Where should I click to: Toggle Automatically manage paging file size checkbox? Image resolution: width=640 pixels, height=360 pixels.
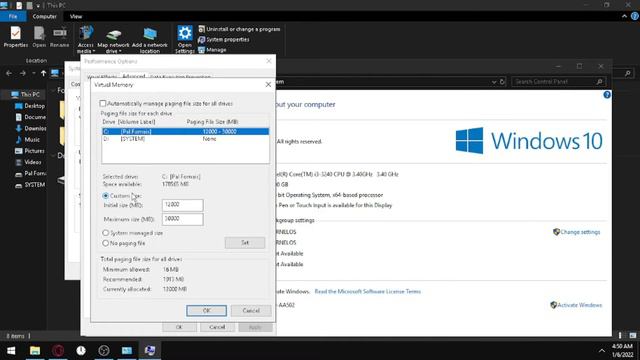tap(103, 104)
